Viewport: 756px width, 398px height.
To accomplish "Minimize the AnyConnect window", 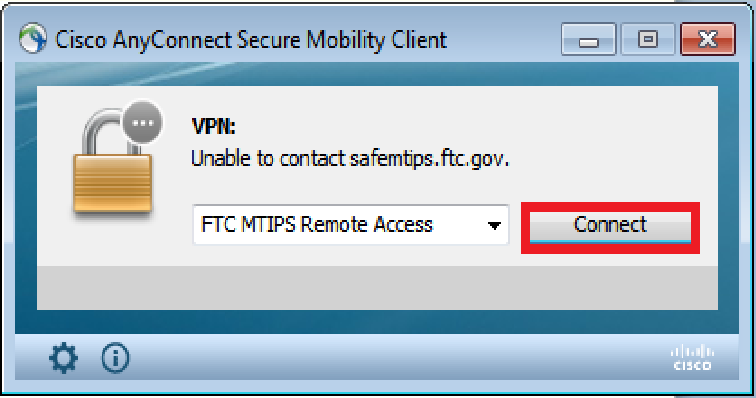I will [588, 39].
